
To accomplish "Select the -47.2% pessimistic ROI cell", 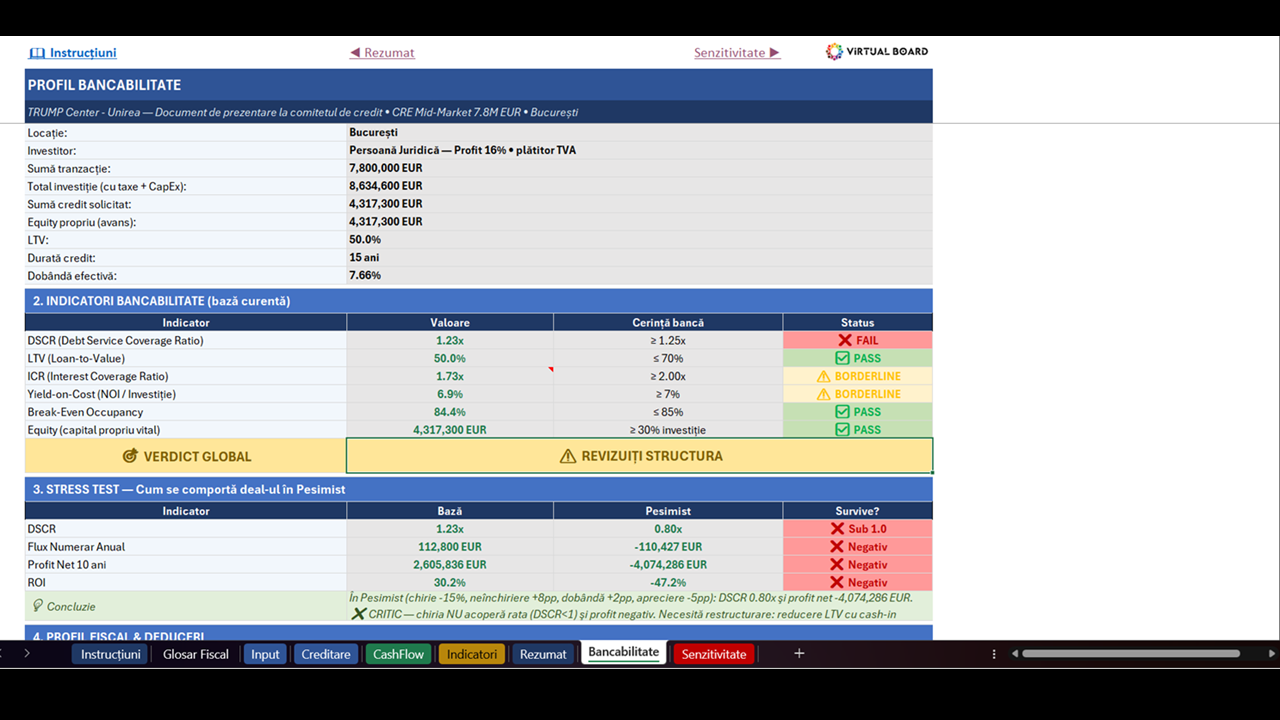I will coord(668,583).
